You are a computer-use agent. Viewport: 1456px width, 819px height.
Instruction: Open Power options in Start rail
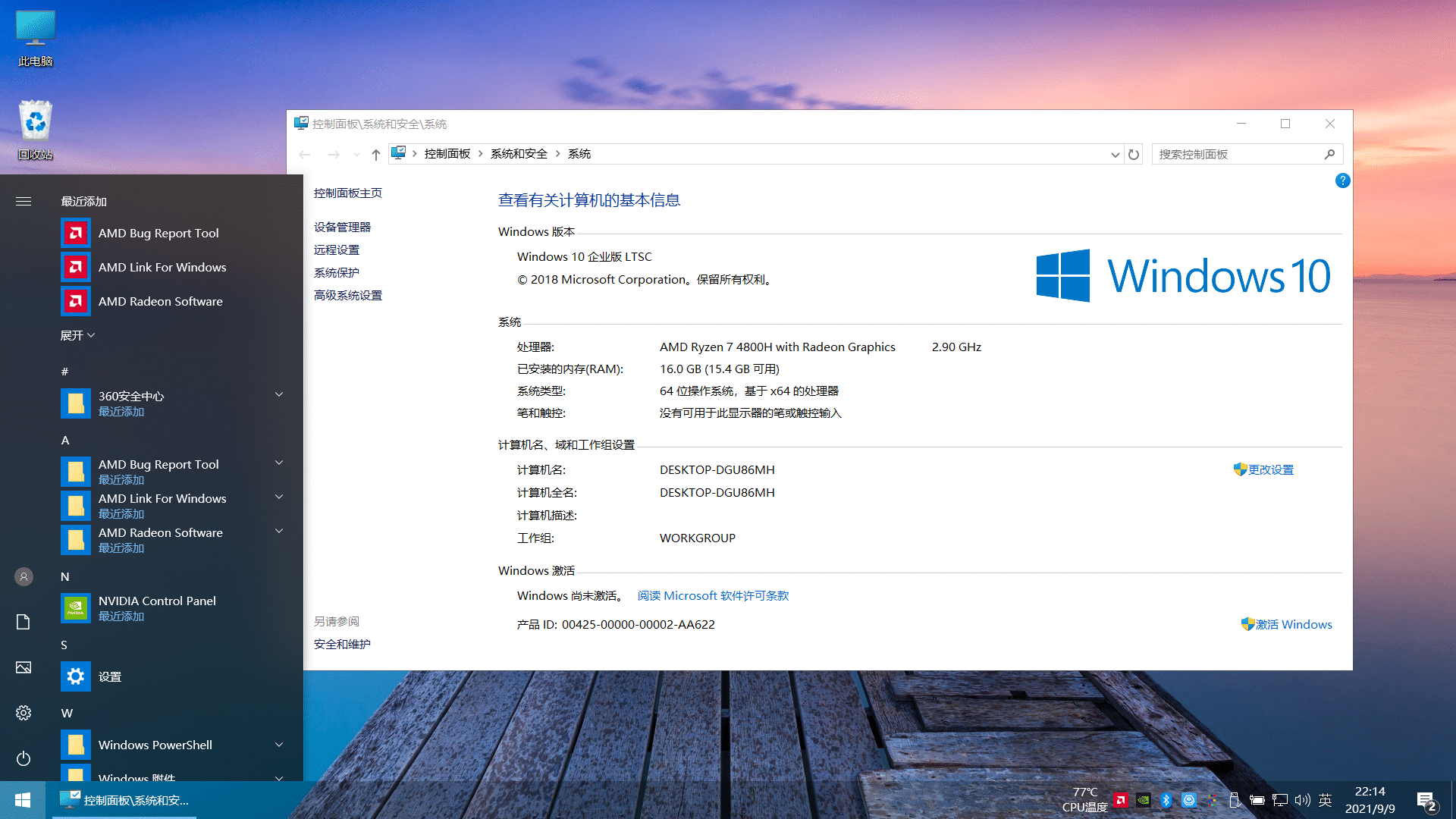24,758
